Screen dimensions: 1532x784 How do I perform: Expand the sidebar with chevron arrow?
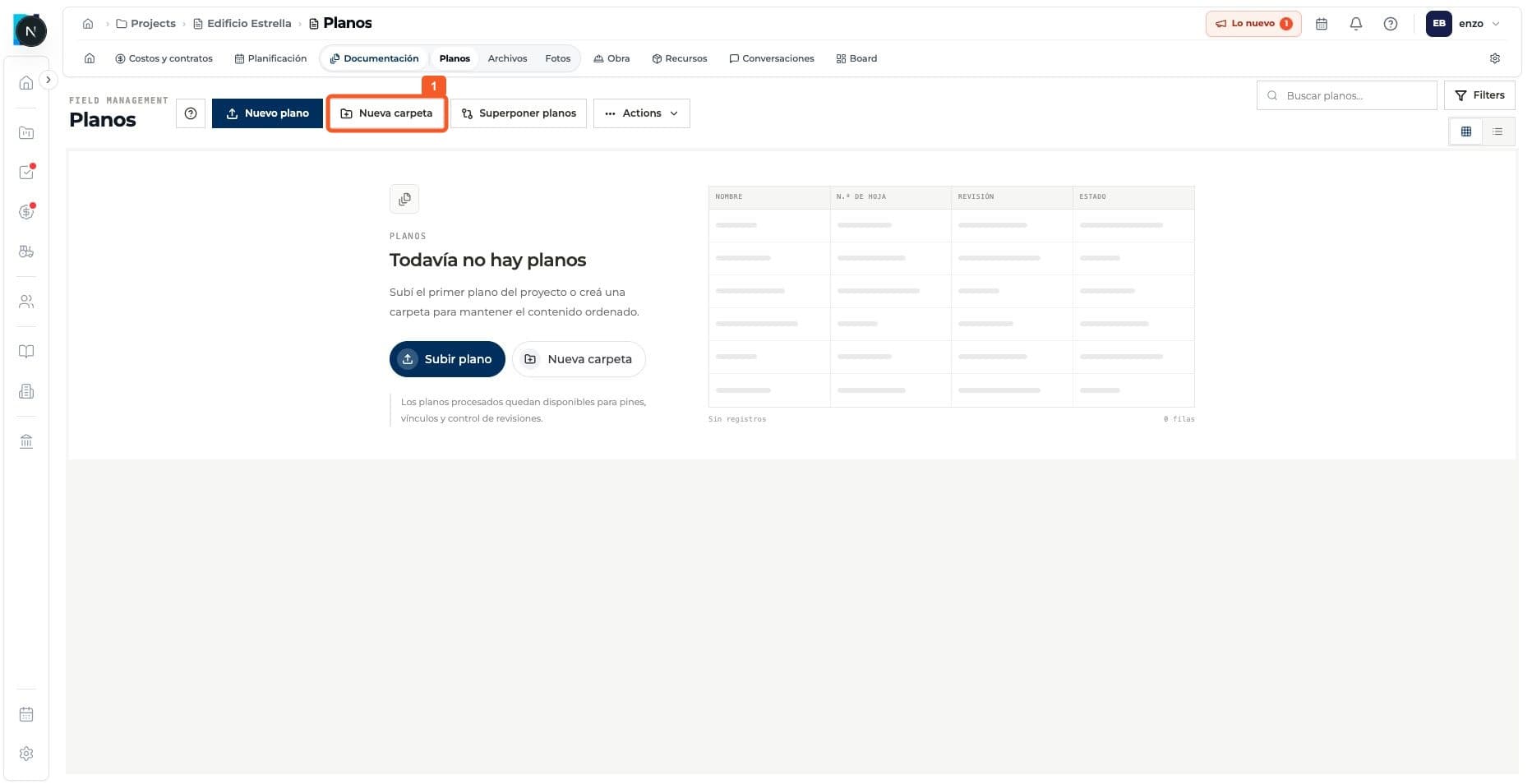(x=48, y=80)
